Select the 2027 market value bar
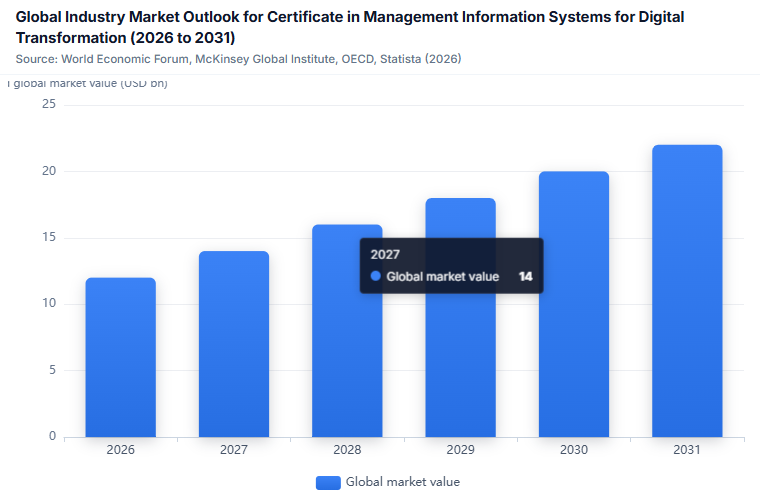 click(234, 344)
